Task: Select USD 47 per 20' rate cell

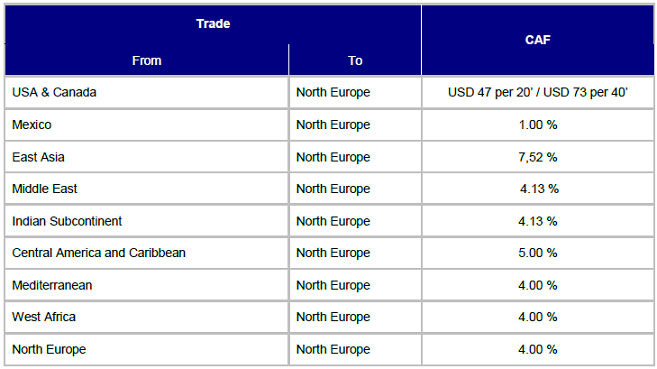Action: [x=538, y=92]
